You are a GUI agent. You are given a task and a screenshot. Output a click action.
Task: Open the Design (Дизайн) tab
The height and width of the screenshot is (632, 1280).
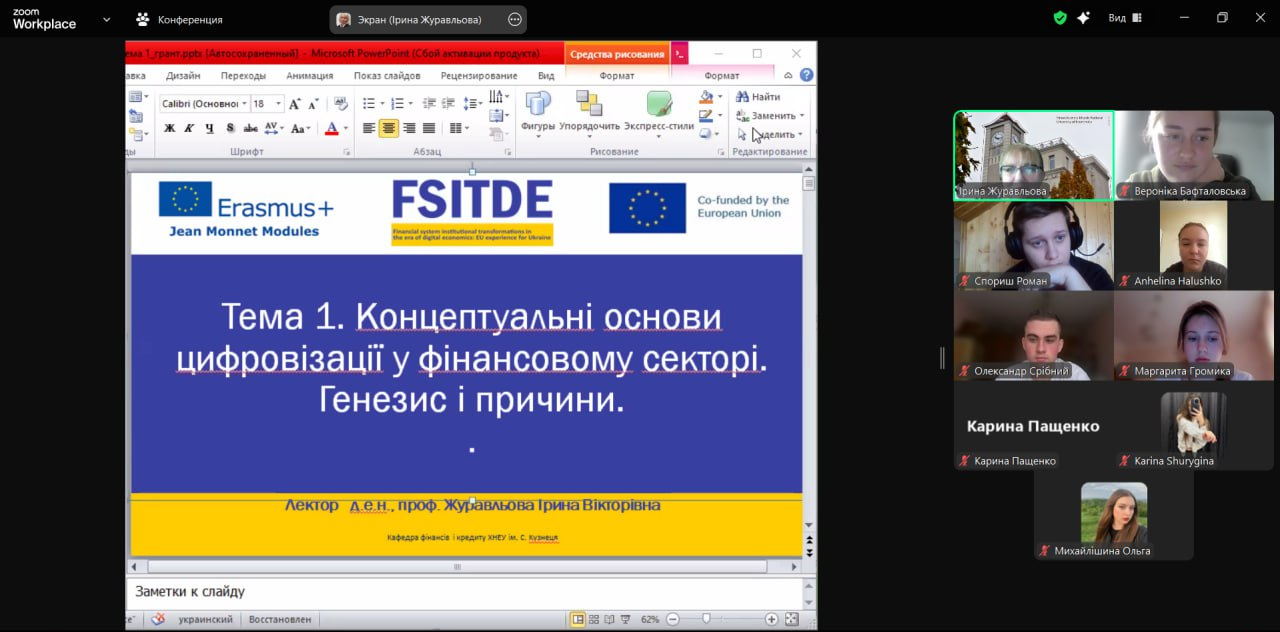point(183,75)
